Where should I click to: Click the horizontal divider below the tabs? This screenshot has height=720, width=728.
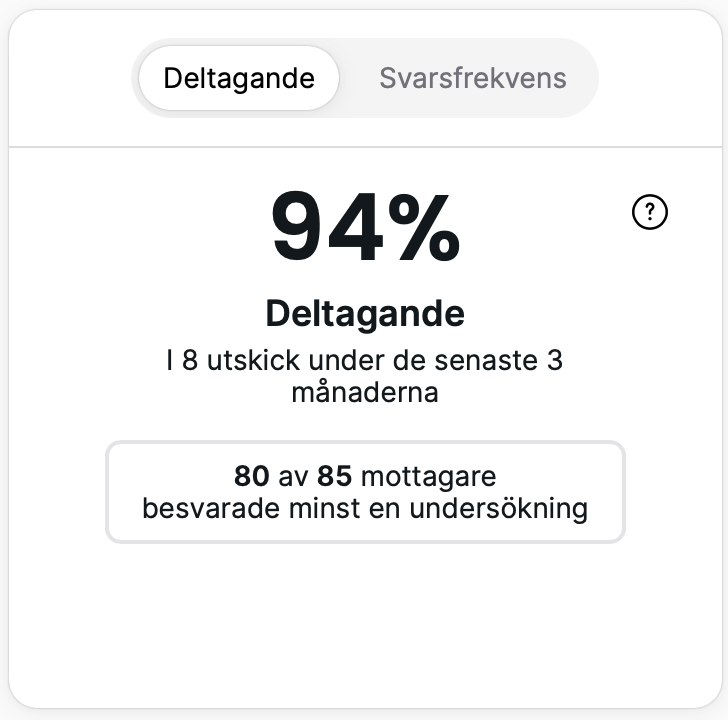tap(364, 147)
